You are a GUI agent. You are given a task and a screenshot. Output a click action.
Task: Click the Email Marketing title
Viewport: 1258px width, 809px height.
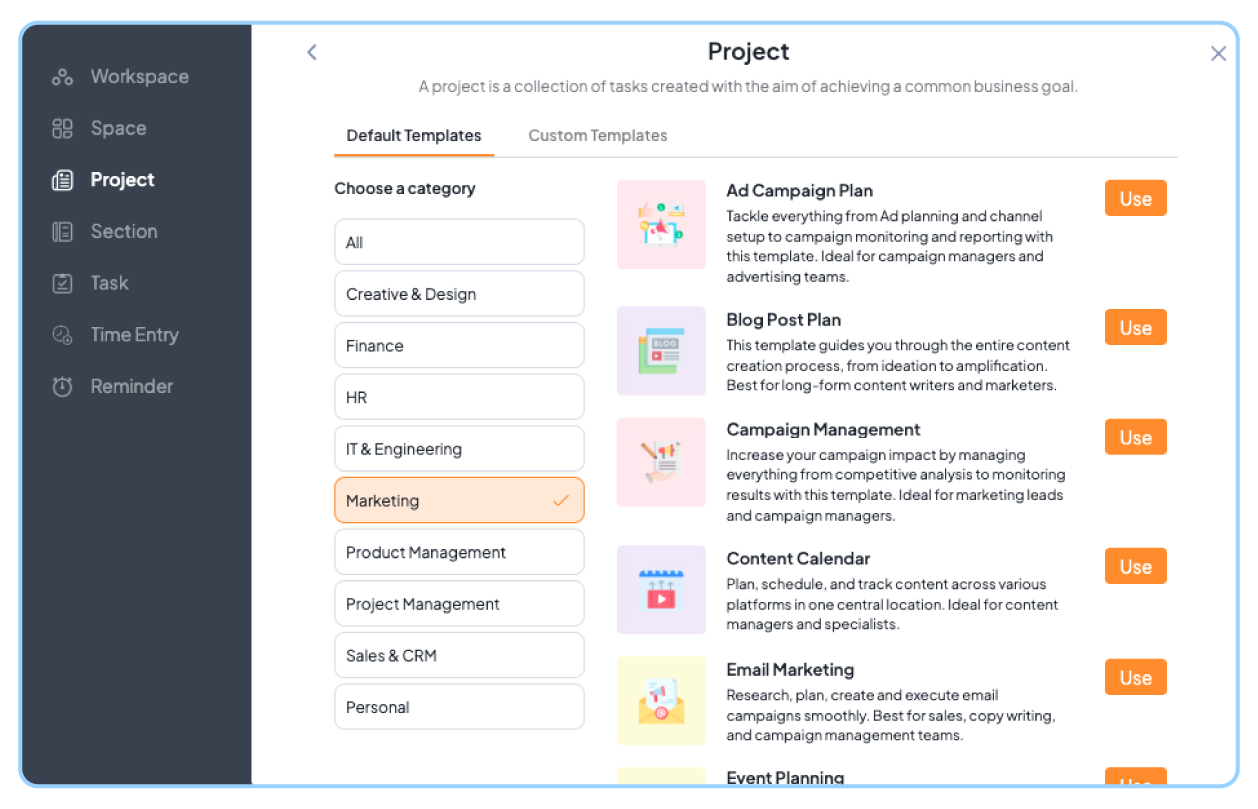[790, 670]
